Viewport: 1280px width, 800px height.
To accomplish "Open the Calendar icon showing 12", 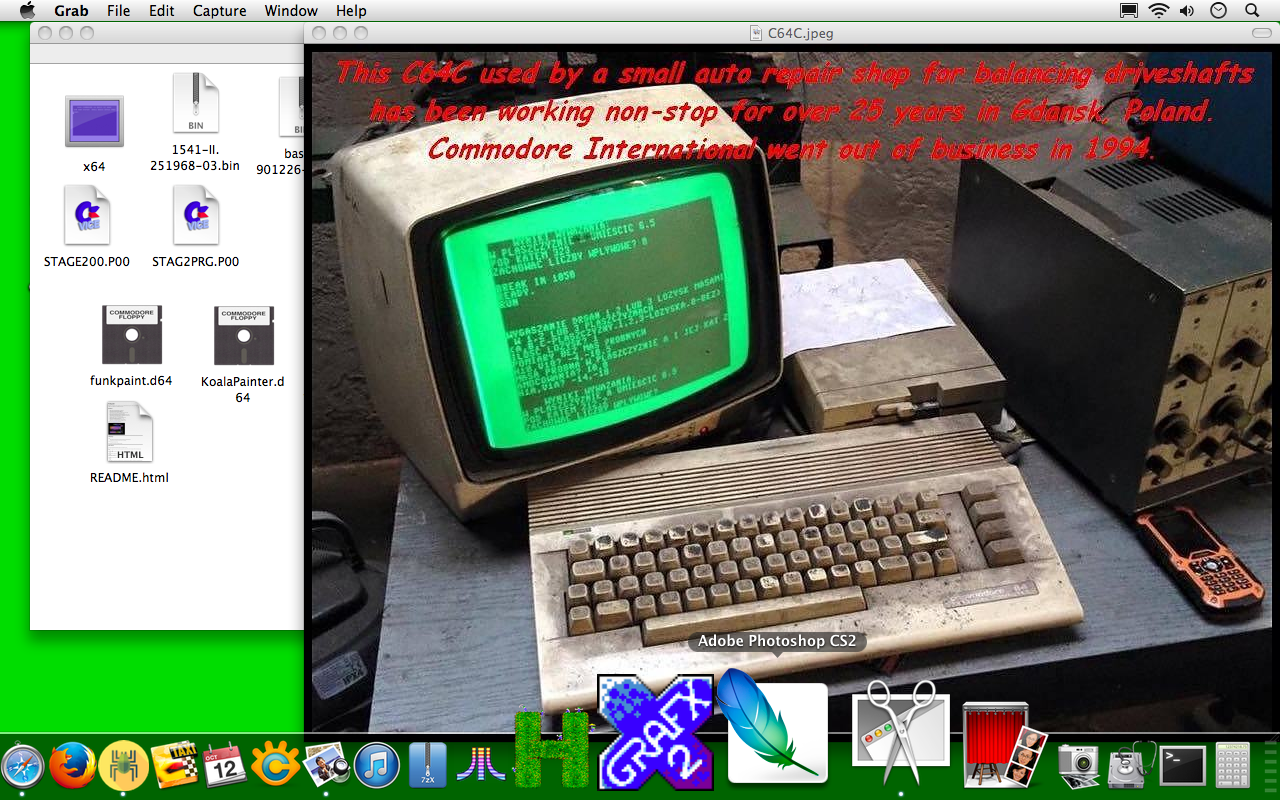I will (x=225, y=766).
